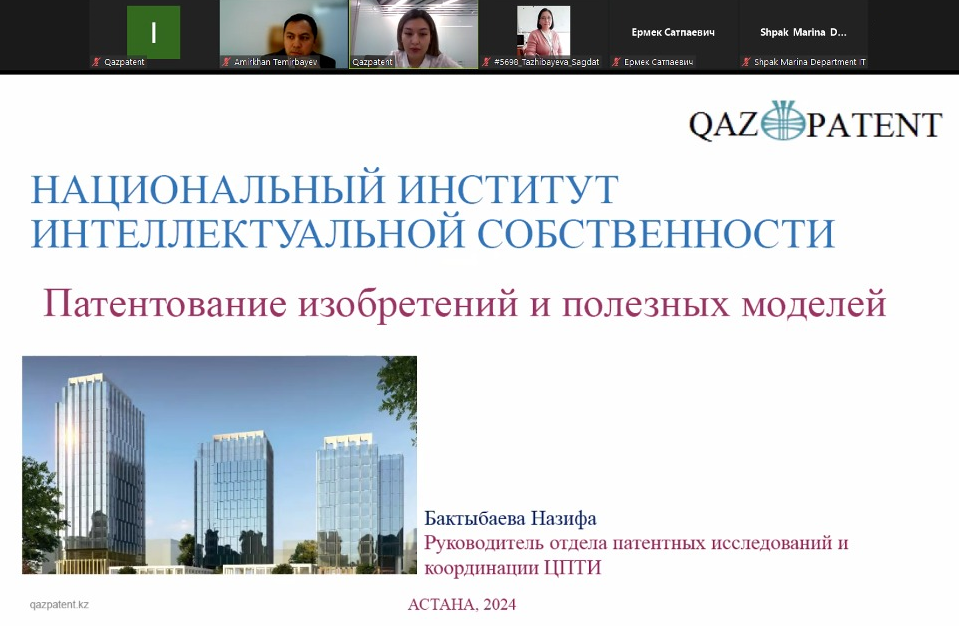Click muted mic icon on Shpak Marina tile
The height and width of the screenshot is (626, 959).
point(746,62)
